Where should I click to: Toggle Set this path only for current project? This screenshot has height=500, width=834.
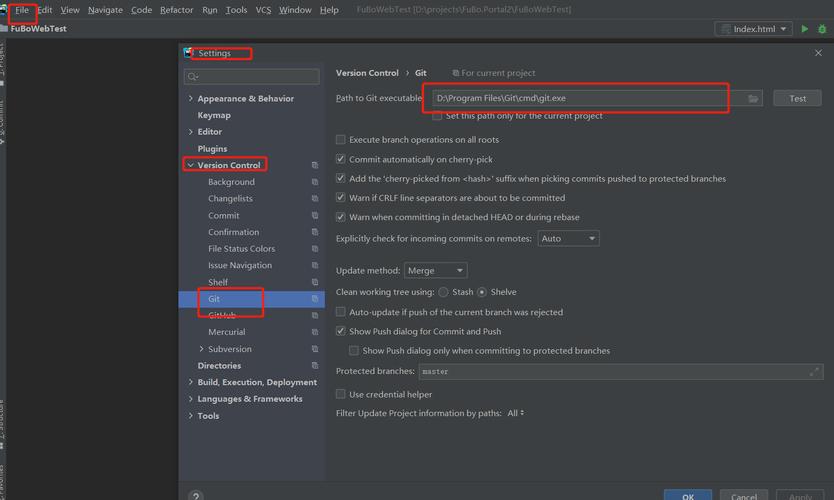pos(437,116)
